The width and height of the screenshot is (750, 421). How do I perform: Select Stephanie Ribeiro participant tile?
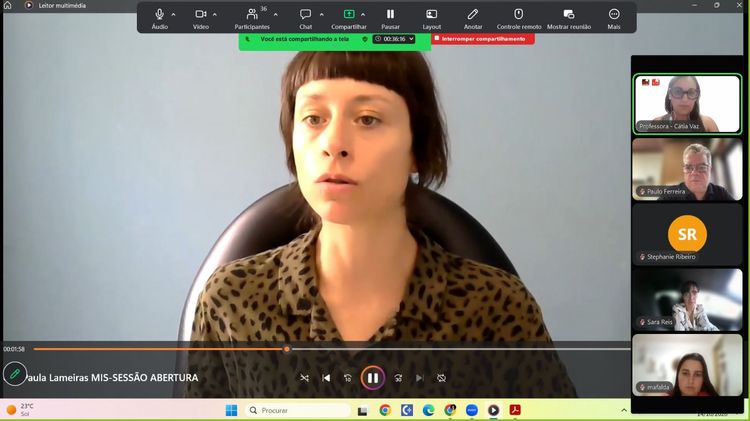pos(687,234)
